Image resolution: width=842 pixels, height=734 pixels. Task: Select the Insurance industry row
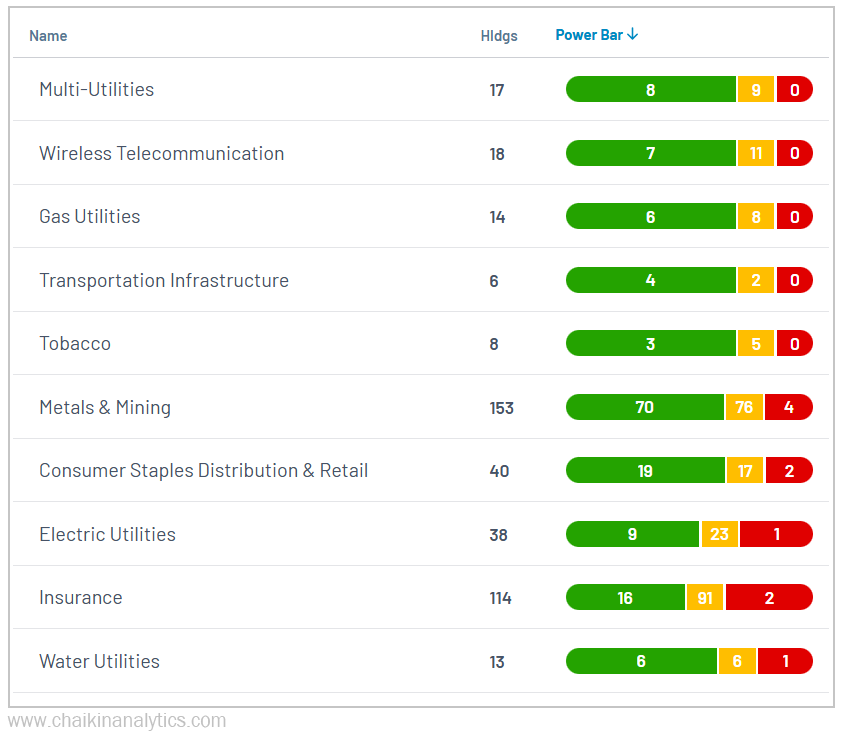(x=80, y=598)
